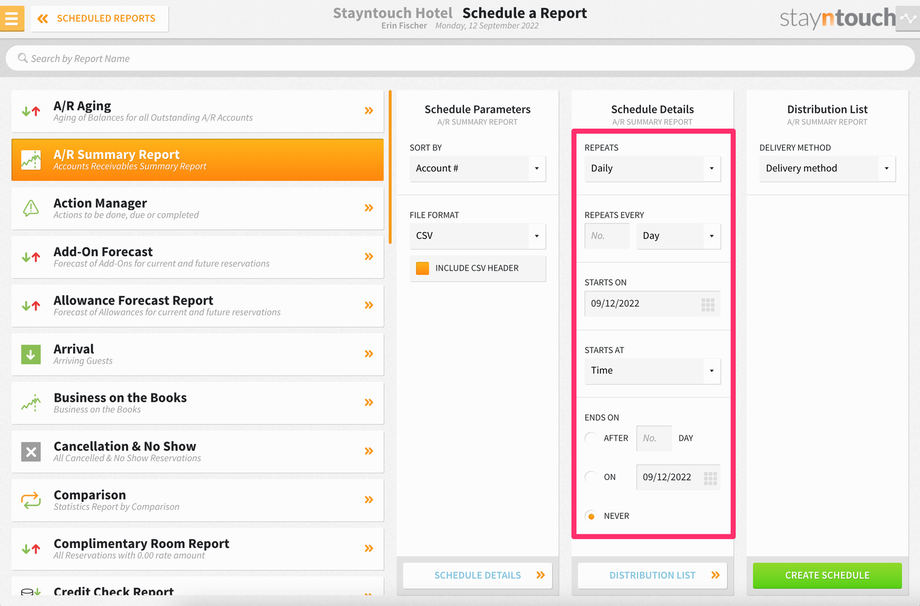Click the Repeats Every number field

607,236
